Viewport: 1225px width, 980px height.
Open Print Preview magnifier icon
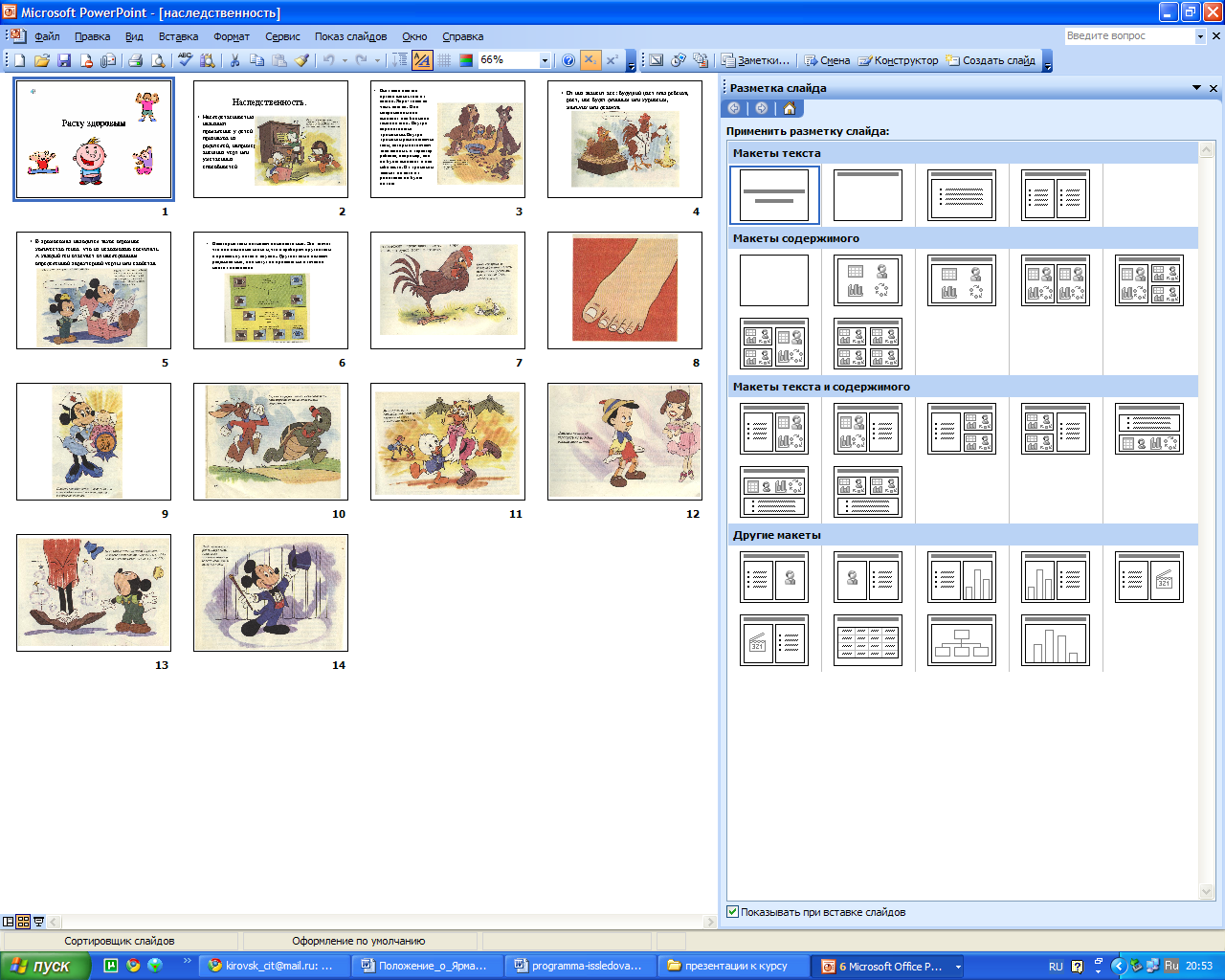tap(156, 60)
